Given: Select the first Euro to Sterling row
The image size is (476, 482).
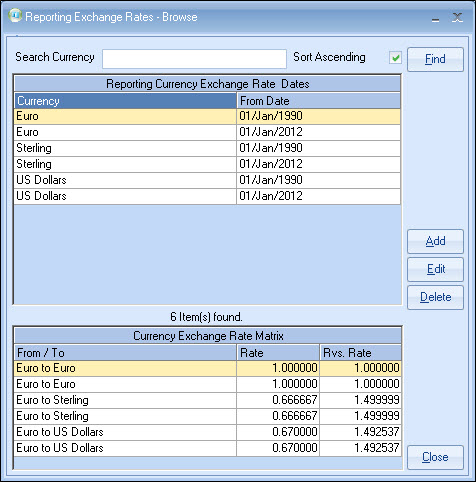Looking at the screenshot, I should [208, 400].
